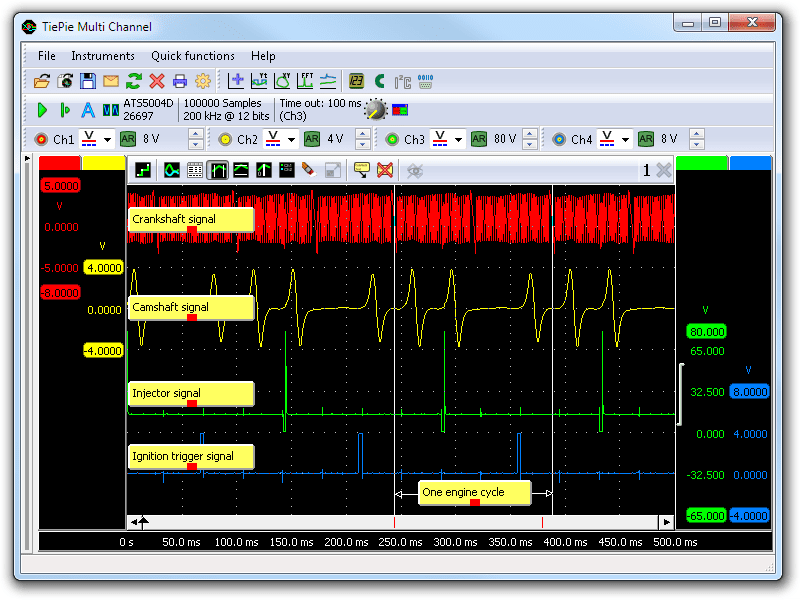Open the Quick functions menu
800x600 pixels.
point(192,56)
